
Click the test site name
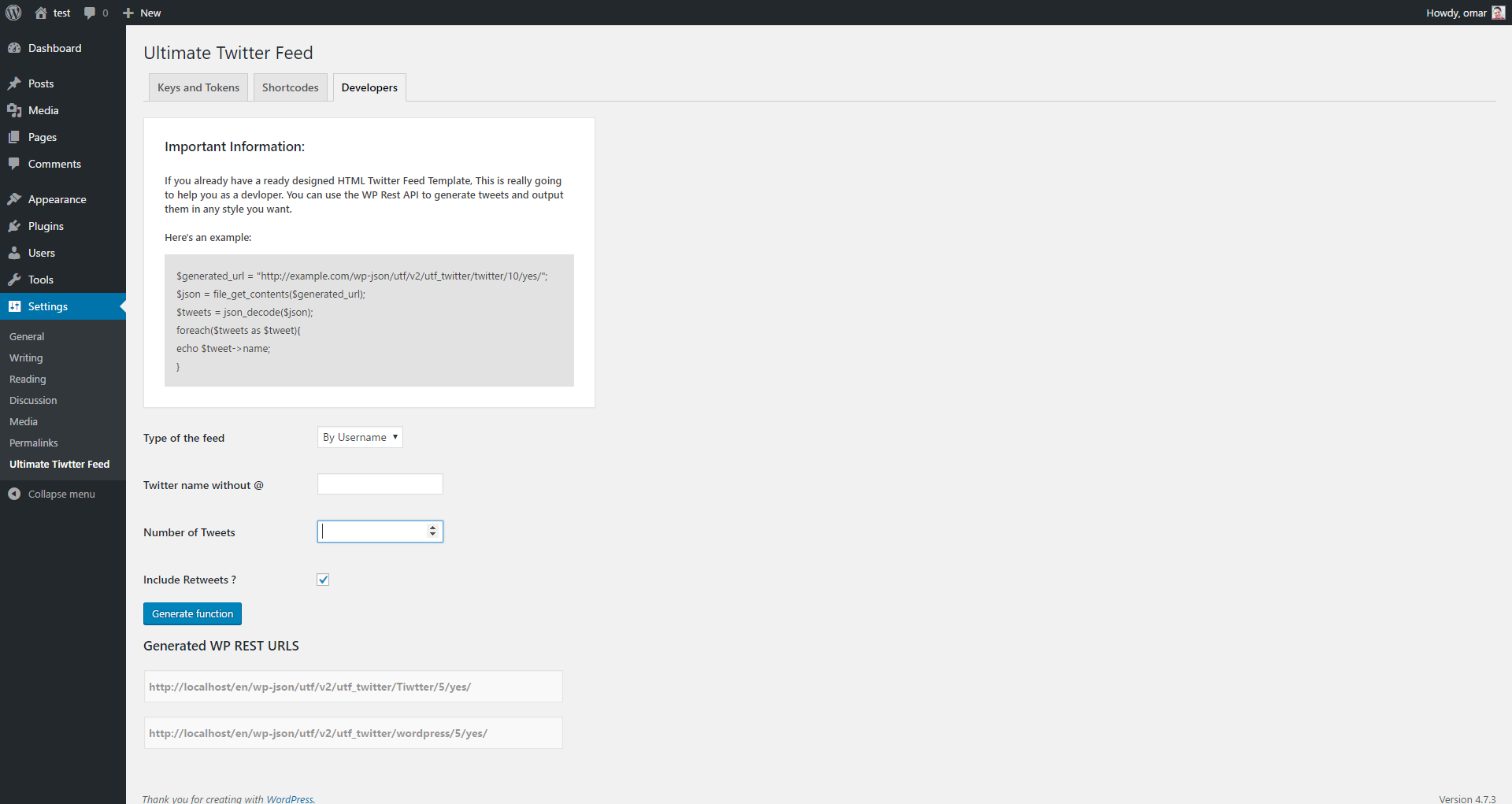(62, 13)
